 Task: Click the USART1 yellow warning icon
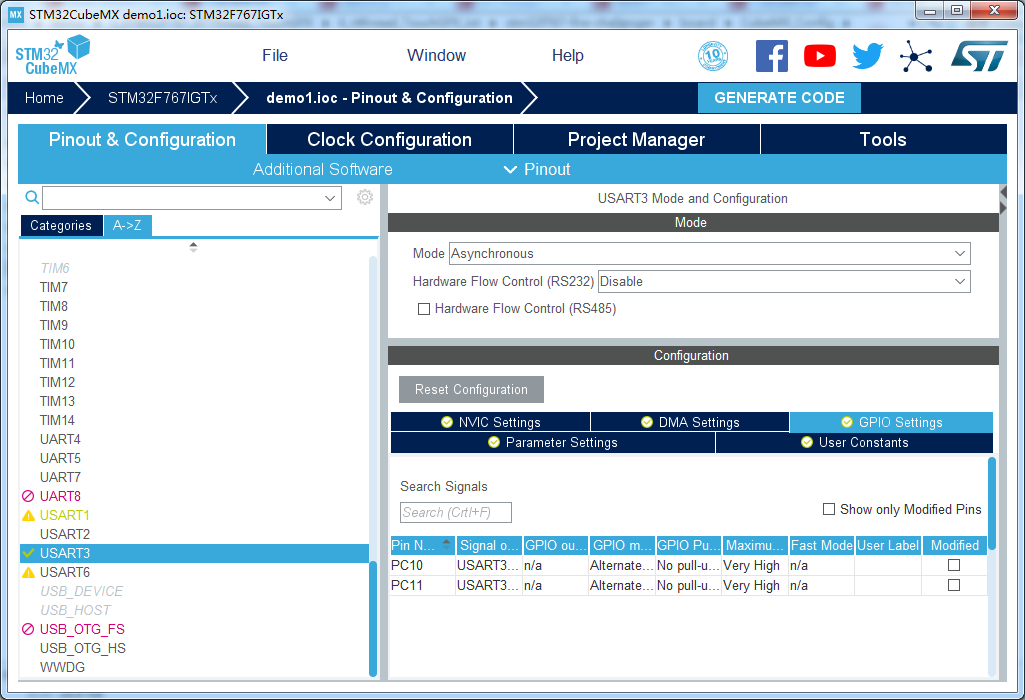point(28,515)
